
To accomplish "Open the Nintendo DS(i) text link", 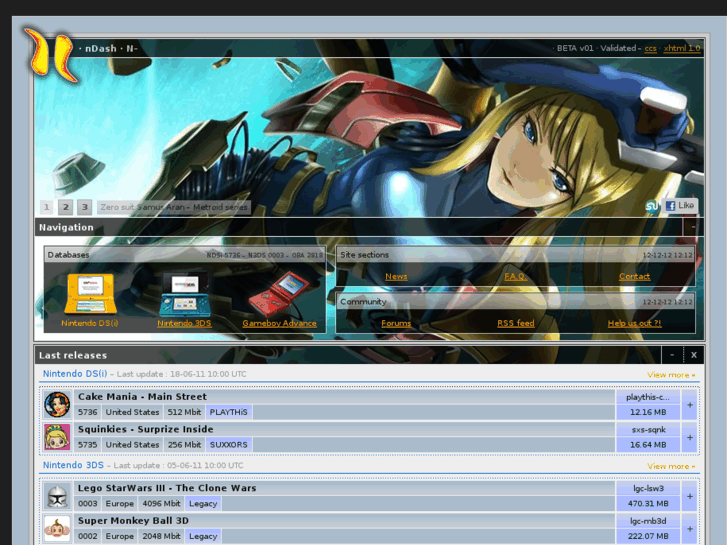I will [x=90, y=323].
